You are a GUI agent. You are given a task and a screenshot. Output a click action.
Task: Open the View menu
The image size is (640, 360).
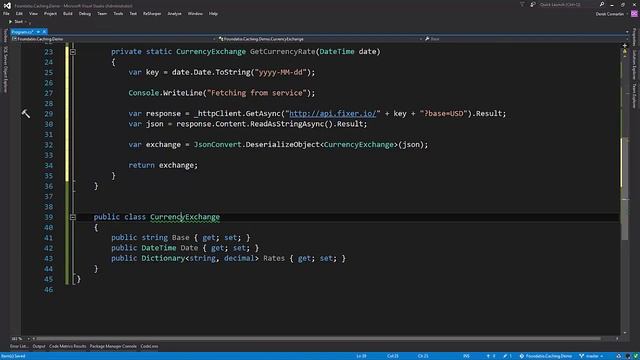[33, 13]
